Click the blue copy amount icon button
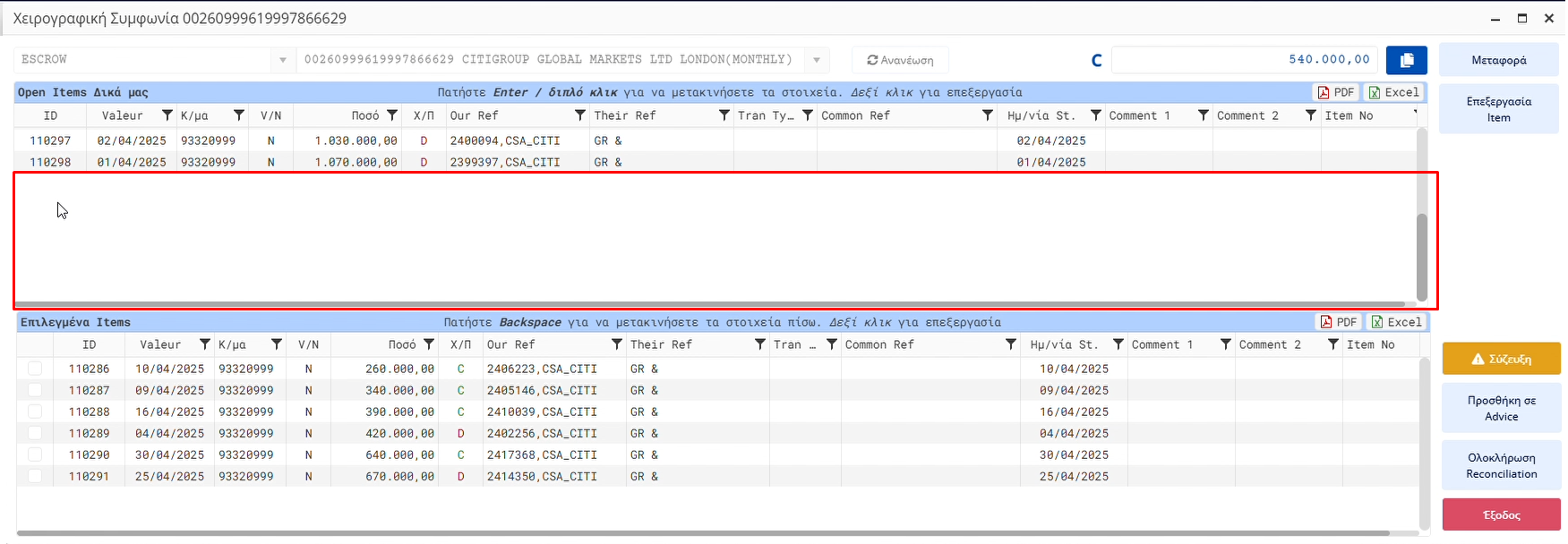Viewport: 1568px width, 544px height. tap(1406, 60)
